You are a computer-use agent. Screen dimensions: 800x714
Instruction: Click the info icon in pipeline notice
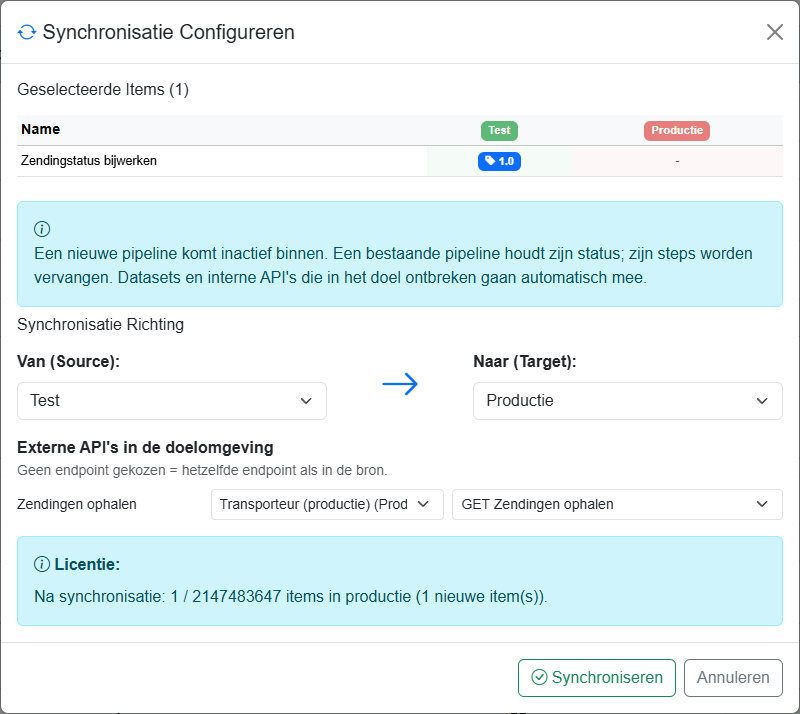point(42,229)
